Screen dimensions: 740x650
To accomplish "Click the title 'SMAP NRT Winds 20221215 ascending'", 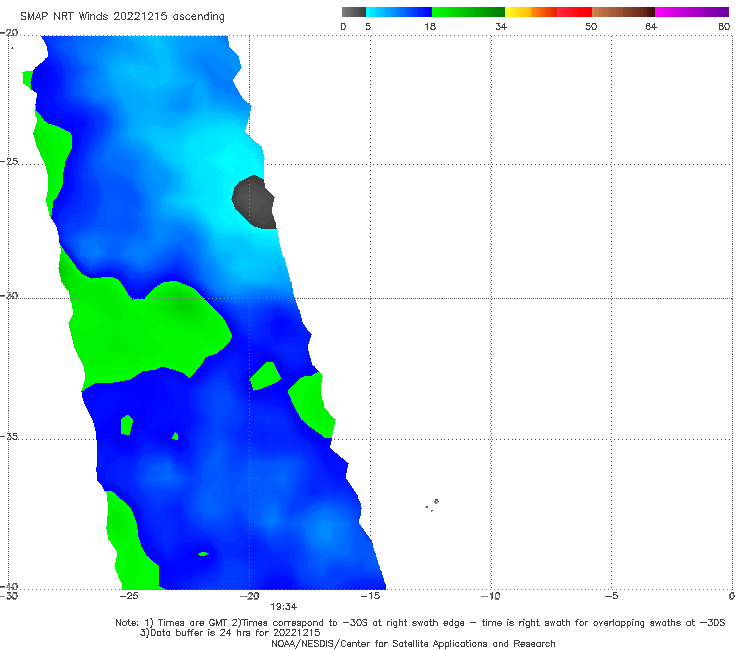I will pyautogui.click(x=122, y=16).
